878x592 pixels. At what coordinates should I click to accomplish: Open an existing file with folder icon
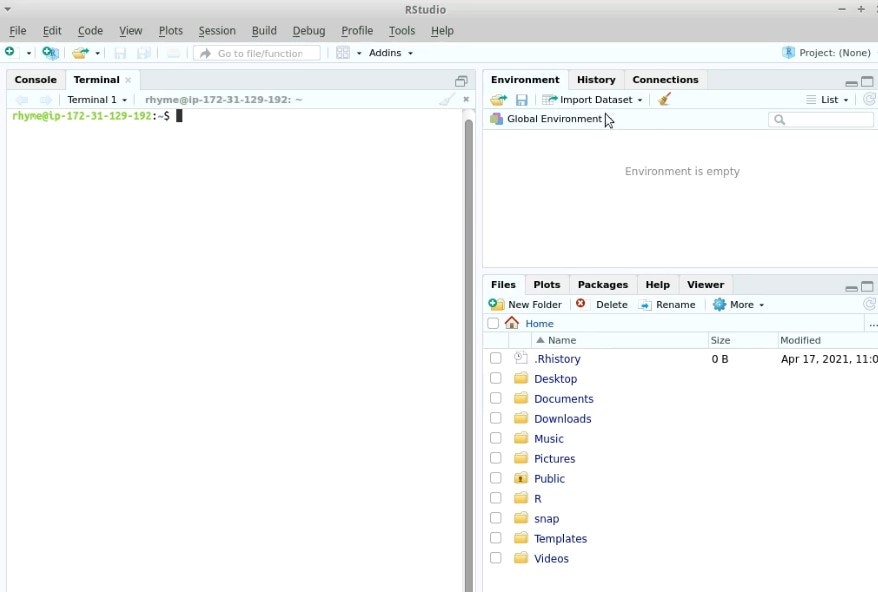tap(80, 53)
